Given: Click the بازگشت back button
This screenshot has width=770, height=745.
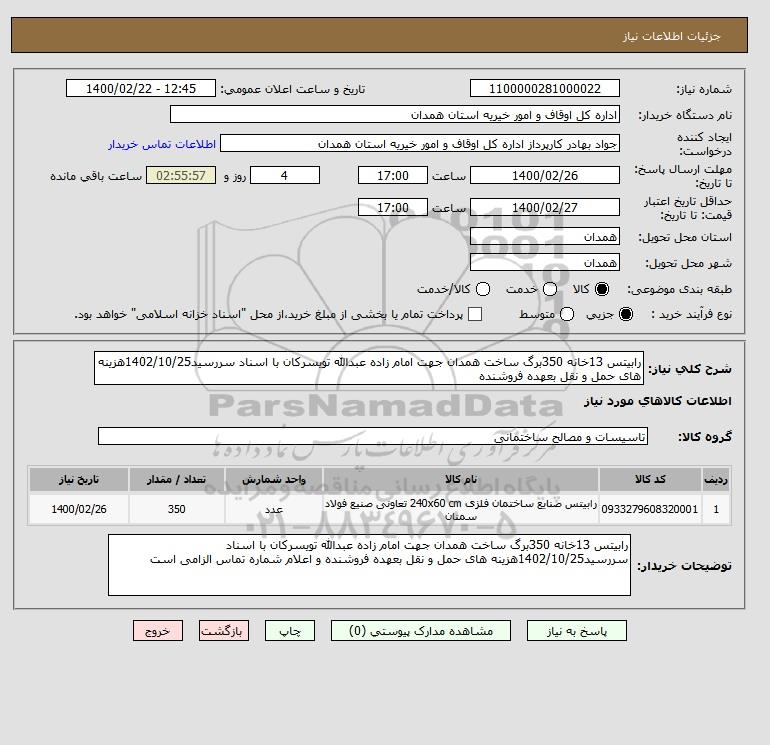Looking at the screenshot, I should [224, 631].
